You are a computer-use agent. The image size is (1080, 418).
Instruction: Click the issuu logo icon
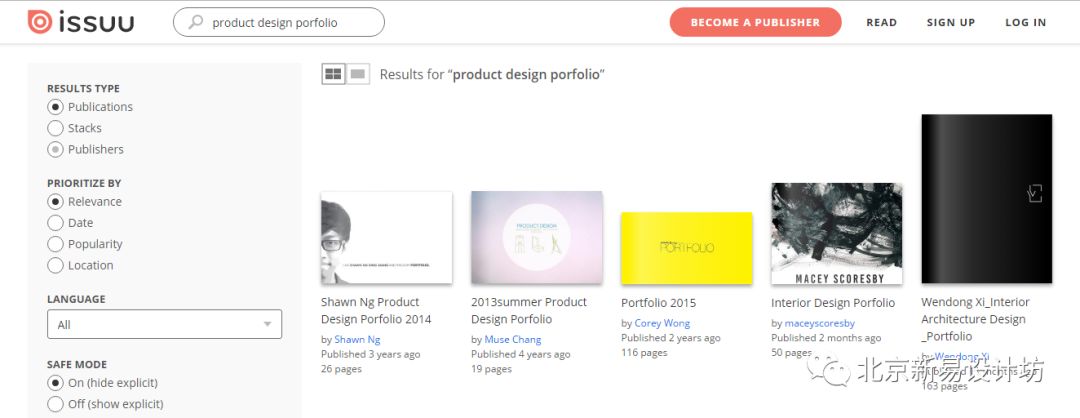39,22
